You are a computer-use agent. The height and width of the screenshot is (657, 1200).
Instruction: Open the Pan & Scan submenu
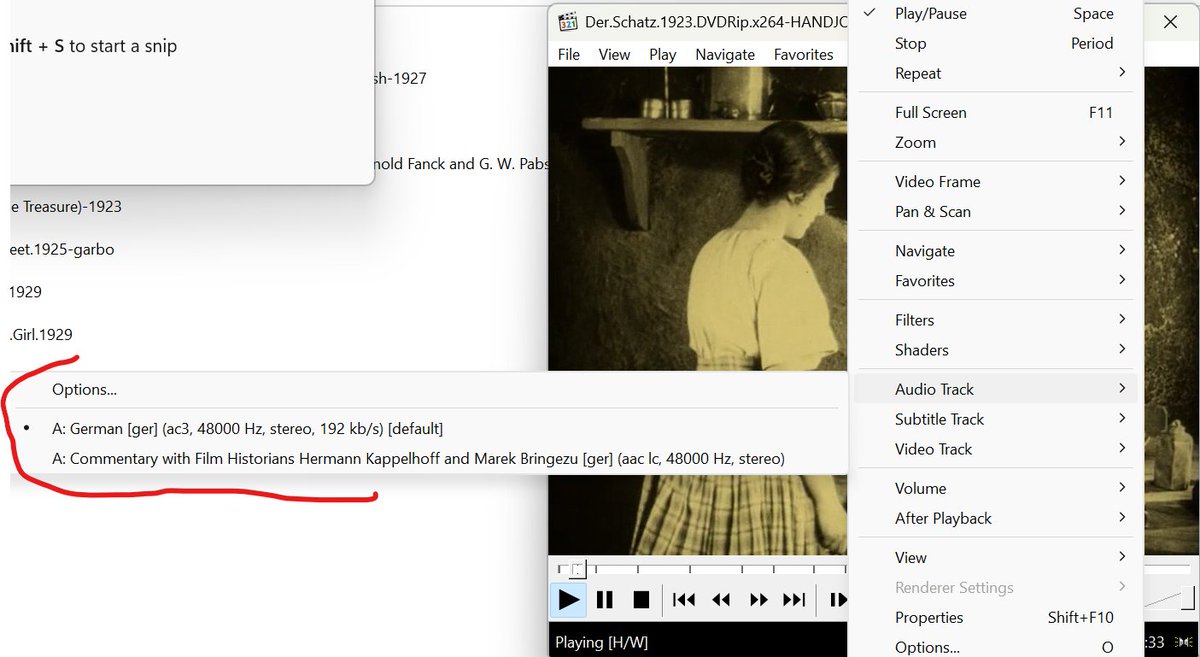pos(995,211)
